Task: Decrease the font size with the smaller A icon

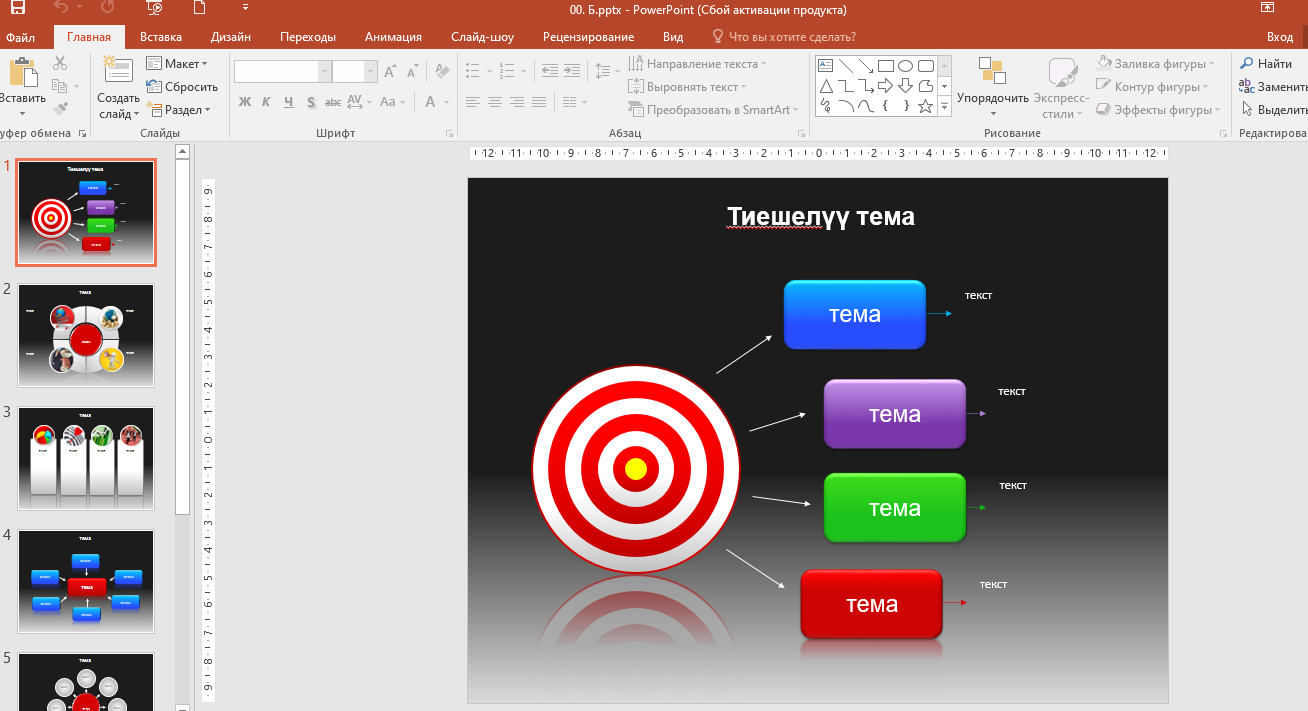Action: 411,72
